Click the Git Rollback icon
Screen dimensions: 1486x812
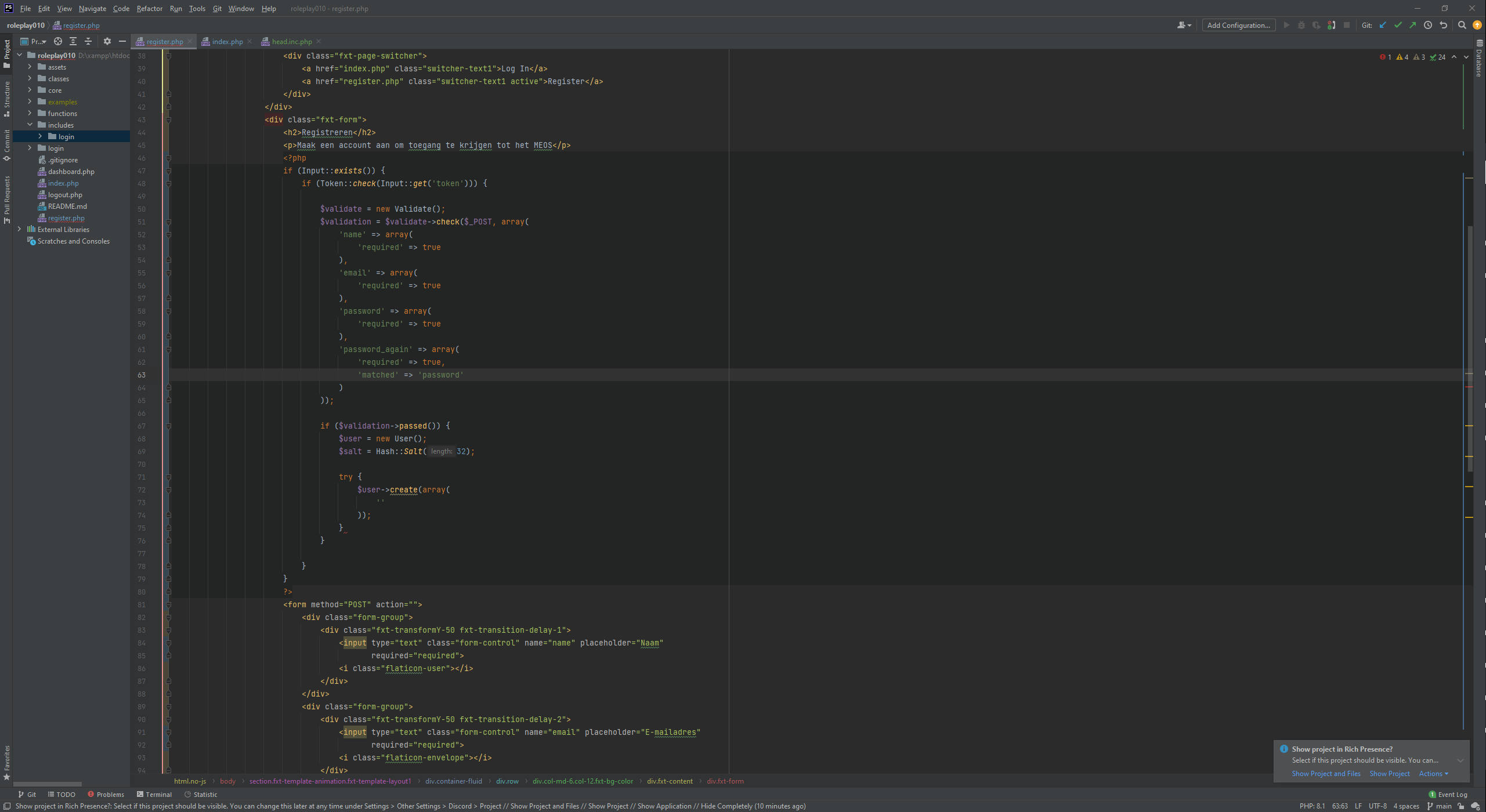[1444, 25]
